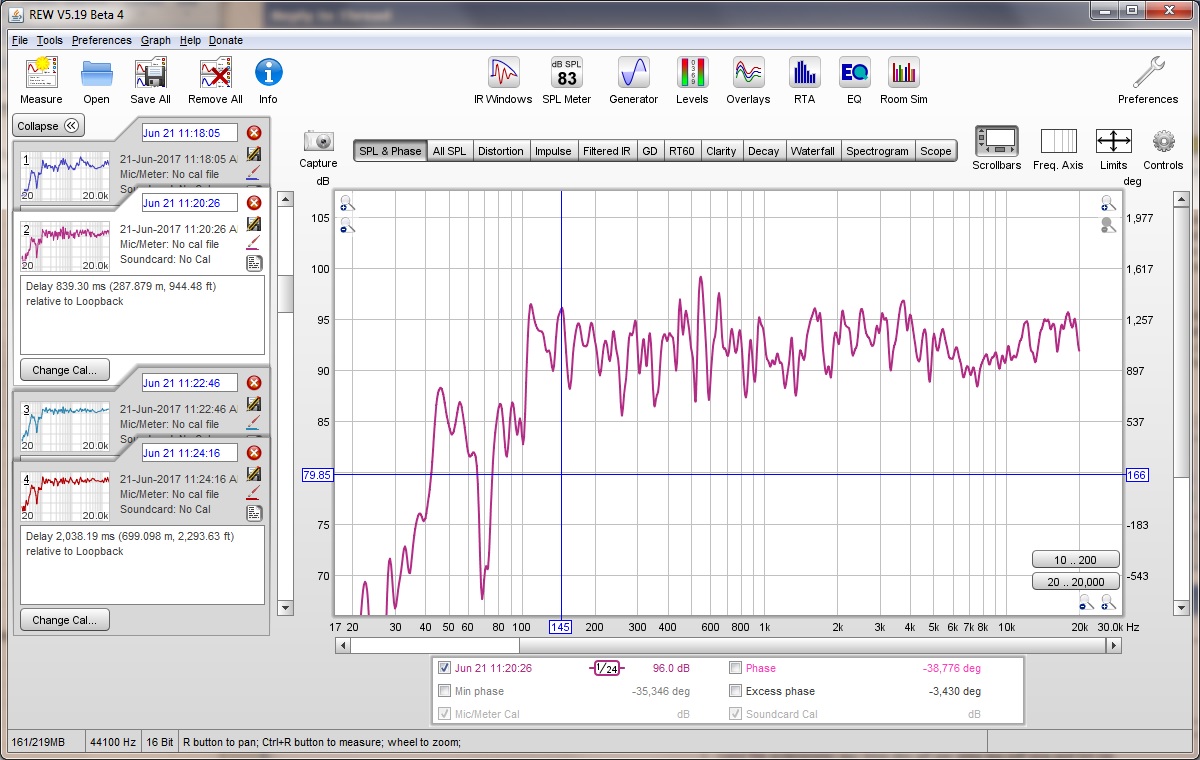Image resolution: width=1200 pixels, height=760 pixels.
Task: Open the Room Sim tool
Action: point(904,73)
